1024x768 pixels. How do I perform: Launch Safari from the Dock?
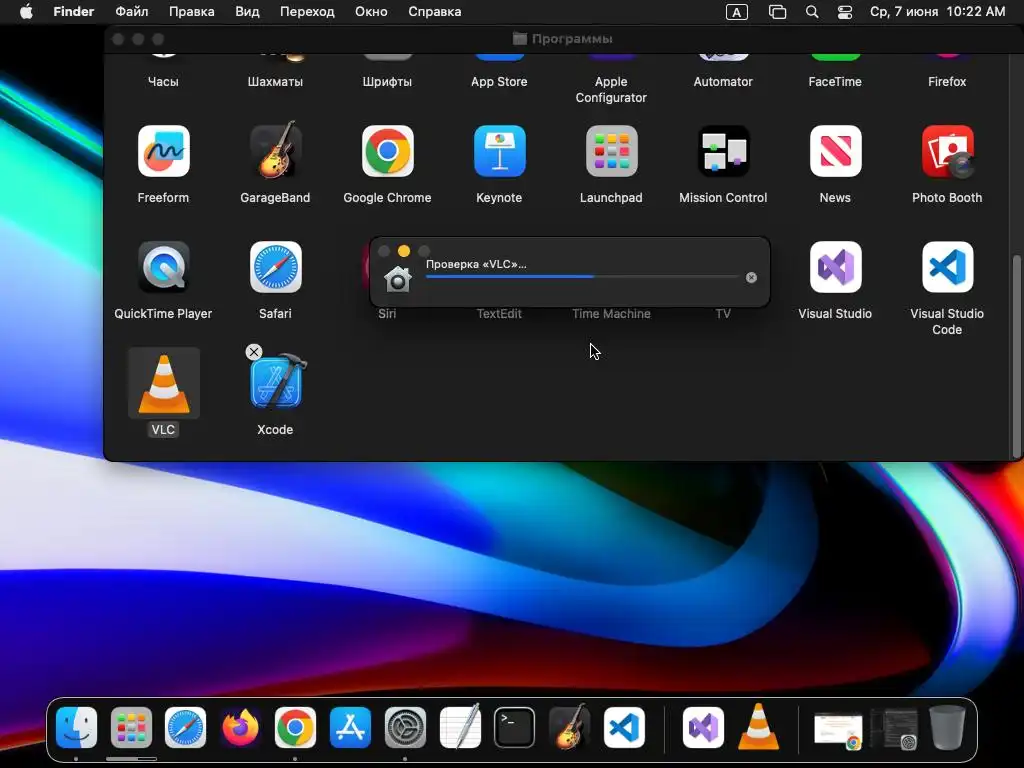[185, 728]
